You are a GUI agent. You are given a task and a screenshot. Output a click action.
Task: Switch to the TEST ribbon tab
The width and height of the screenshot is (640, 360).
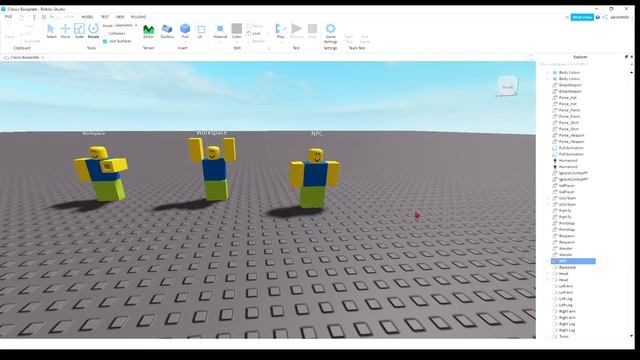click(105, 17)
